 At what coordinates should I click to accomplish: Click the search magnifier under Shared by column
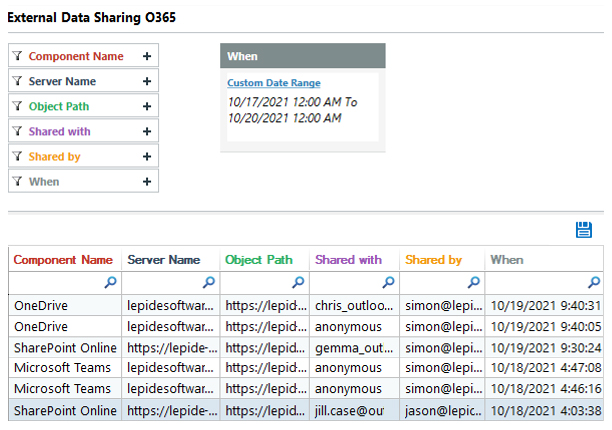[x=474, y=282]
